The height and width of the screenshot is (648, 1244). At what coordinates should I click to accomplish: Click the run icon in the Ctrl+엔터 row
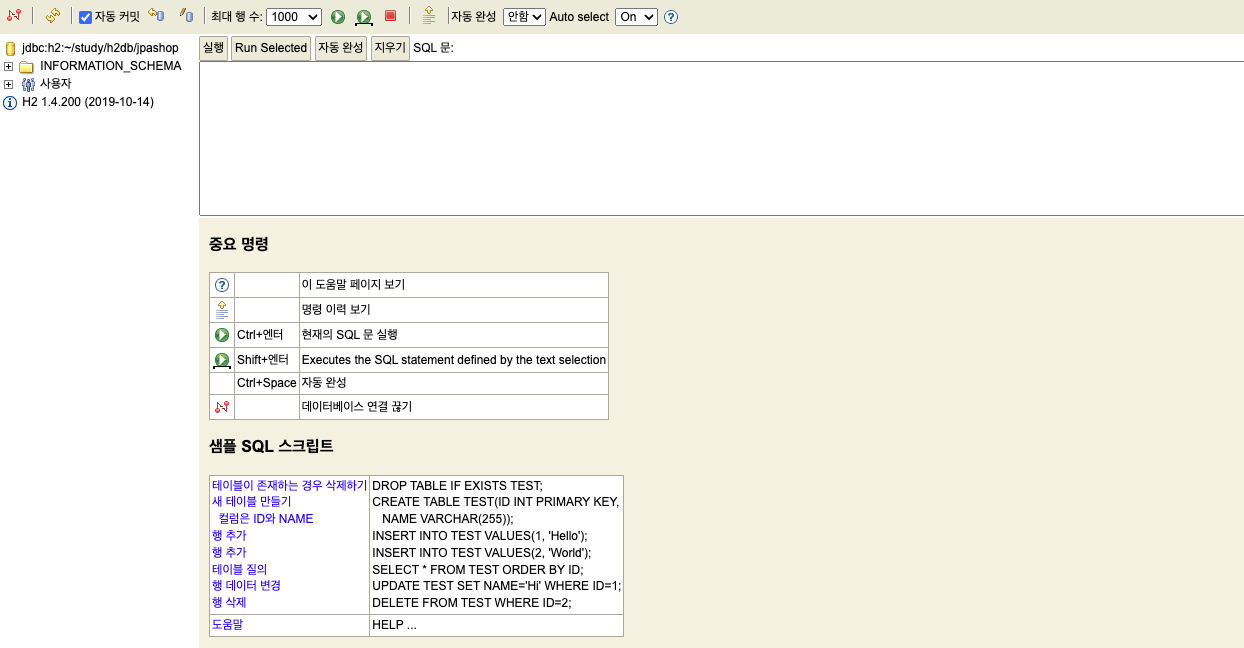[x=222, y=335]
